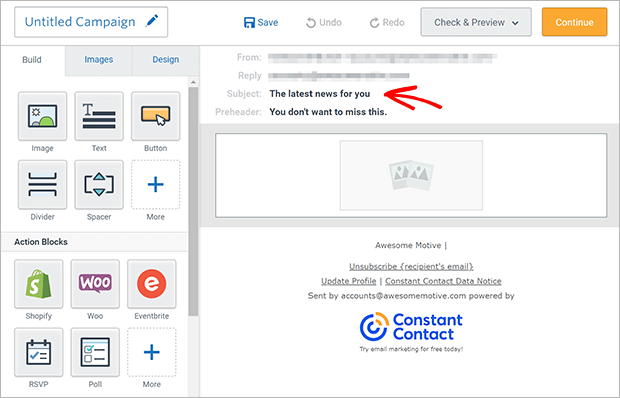Open More blocks under Build section
Image resolution: width=620 pixels, height=398 pixels.
[x=155, y=185]
